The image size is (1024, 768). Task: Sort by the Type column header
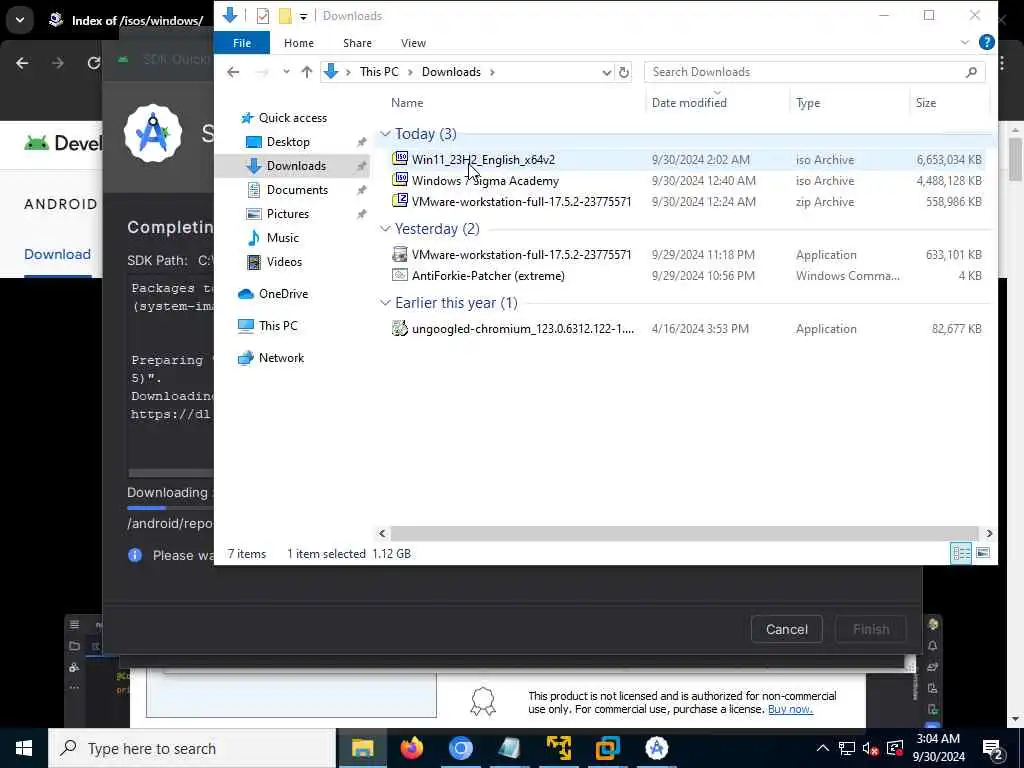click(808, 103)
